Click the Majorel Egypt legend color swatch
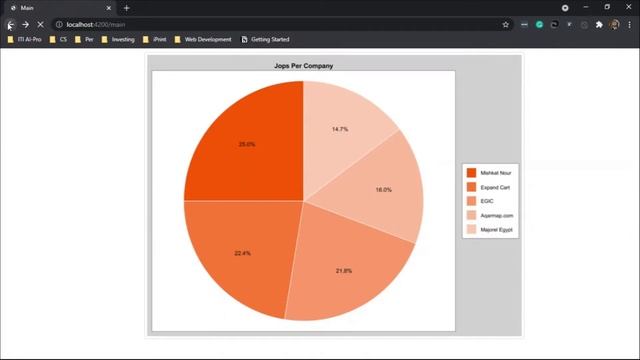 471,229
